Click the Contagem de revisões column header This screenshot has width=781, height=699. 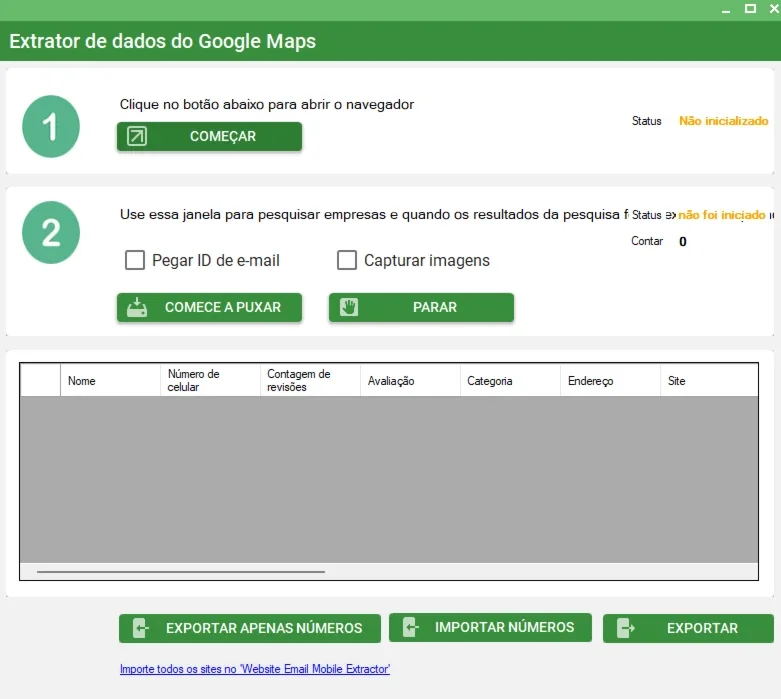click(x=310, y=381)
